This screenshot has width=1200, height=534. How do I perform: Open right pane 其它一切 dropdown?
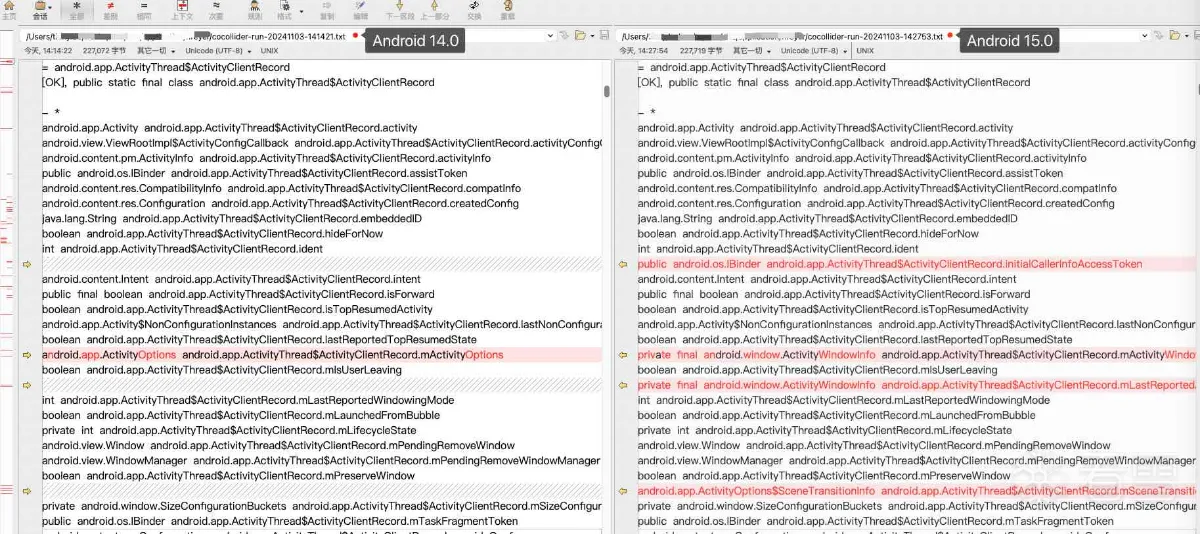tap(752, 50)
